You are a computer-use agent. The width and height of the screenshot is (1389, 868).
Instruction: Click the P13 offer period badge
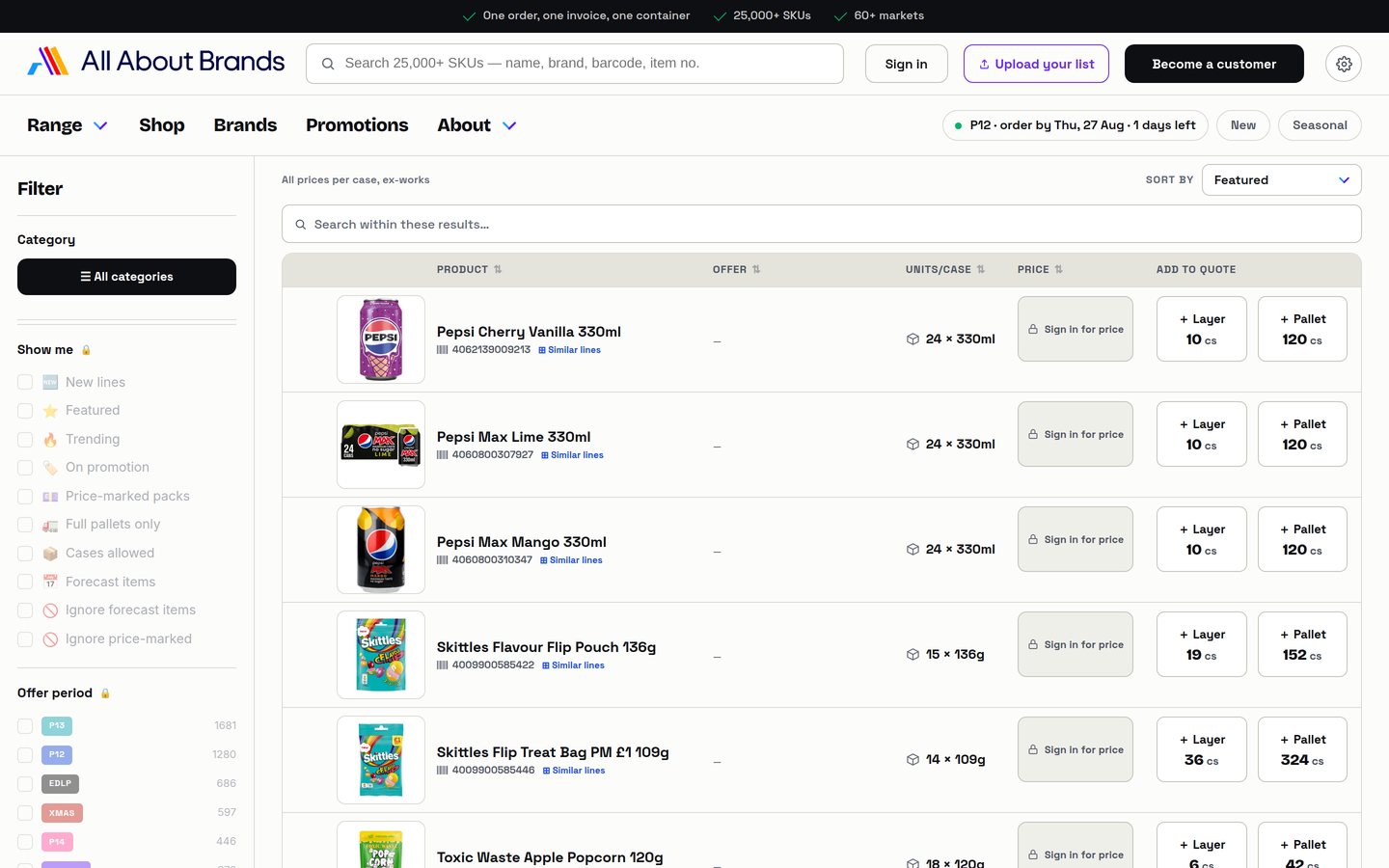point(57,726)
